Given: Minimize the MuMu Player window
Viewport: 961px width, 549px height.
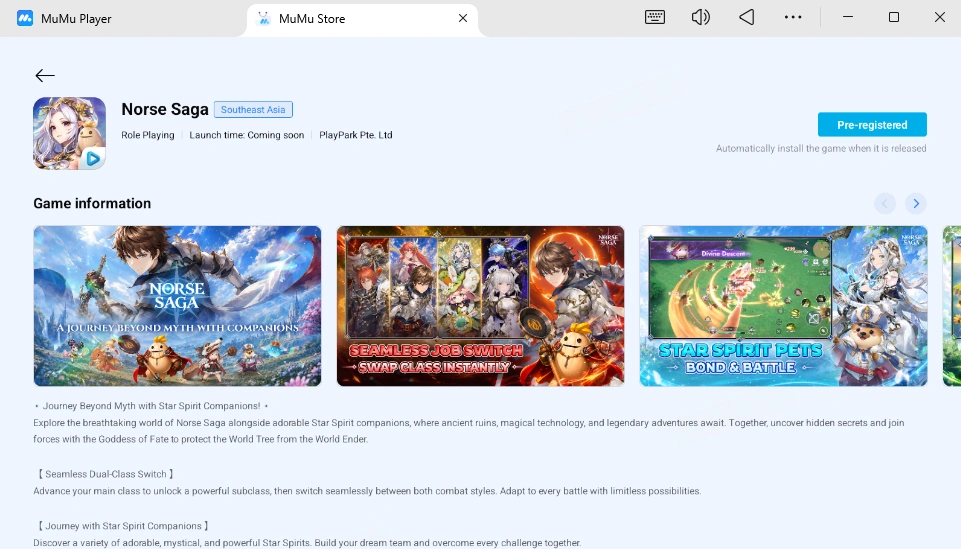Looking at the screenshot, I should pos(848,17).
